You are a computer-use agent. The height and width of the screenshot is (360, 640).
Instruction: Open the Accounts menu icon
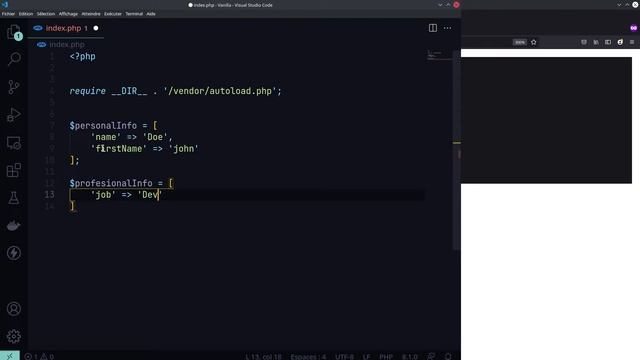point(13,309)
